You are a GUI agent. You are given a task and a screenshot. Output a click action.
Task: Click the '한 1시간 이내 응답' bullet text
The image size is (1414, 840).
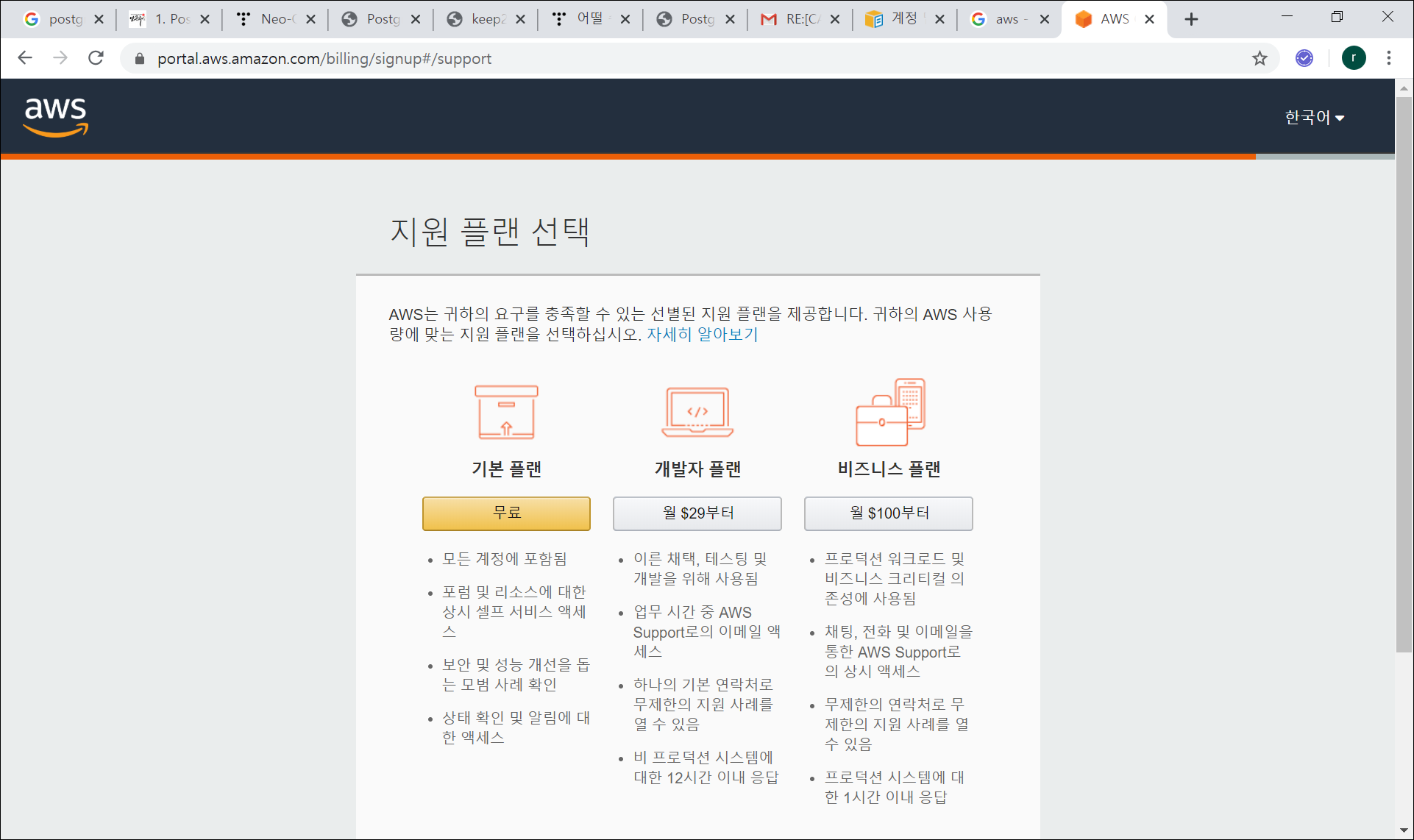click(x=886, y=797)
